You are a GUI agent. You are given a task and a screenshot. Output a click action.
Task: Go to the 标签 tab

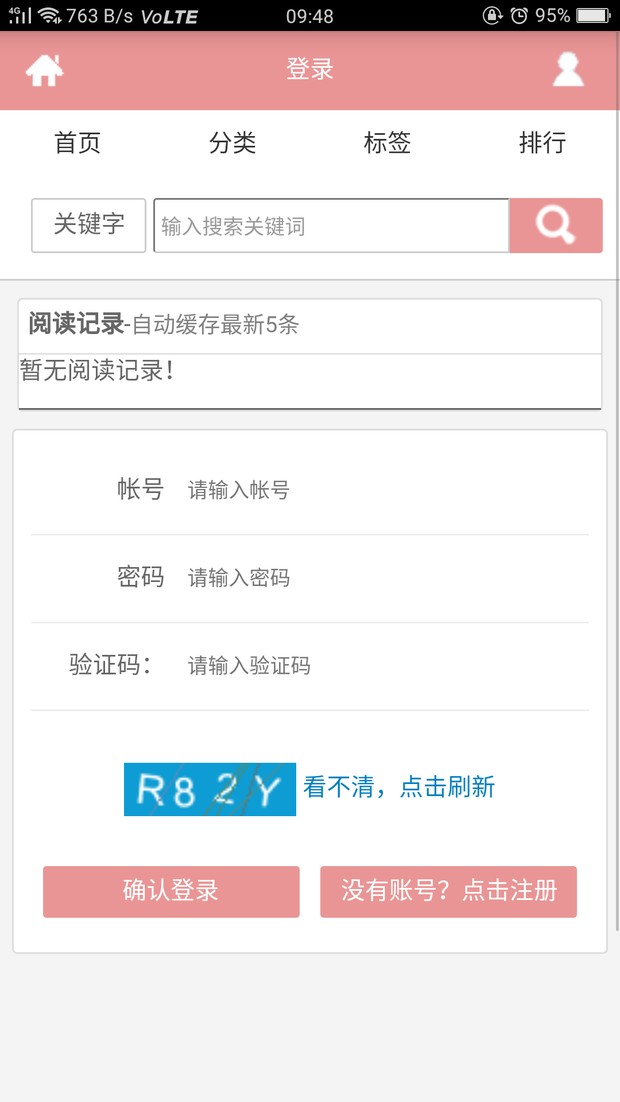pos(387,143)
